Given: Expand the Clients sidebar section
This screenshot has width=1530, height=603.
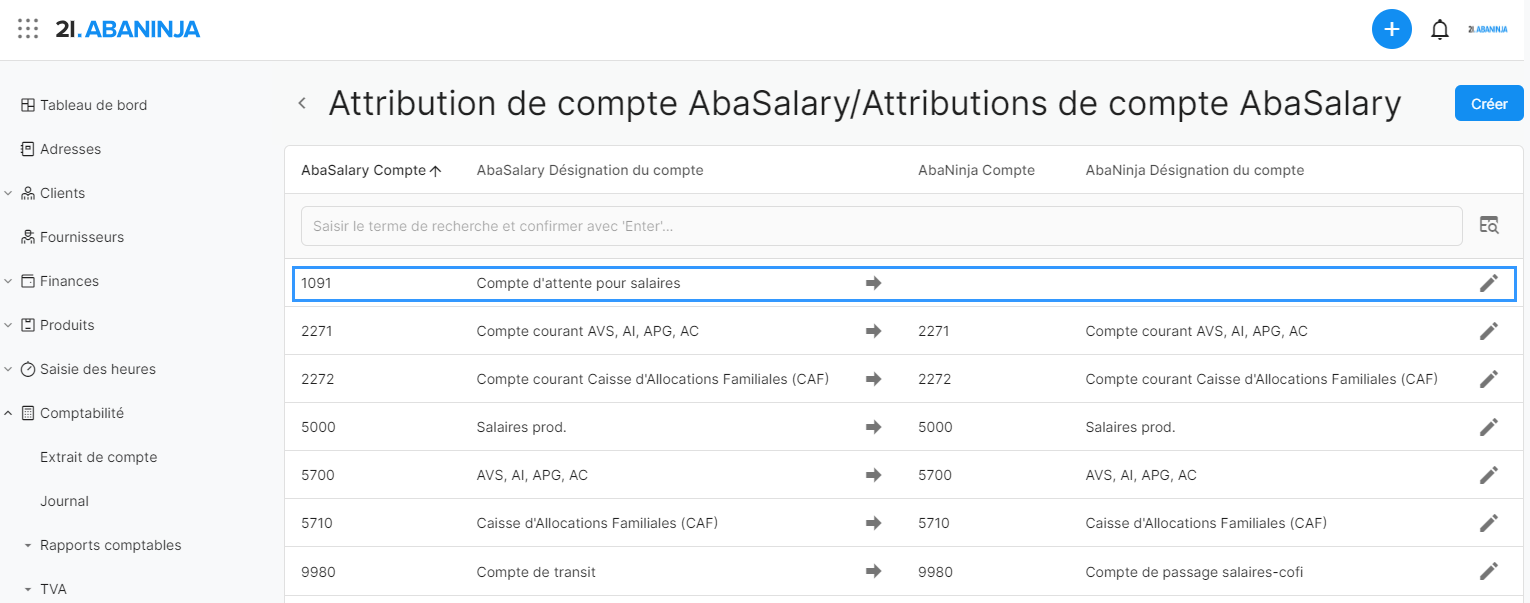Looking at the screenshot, I should tap(8, 193).
